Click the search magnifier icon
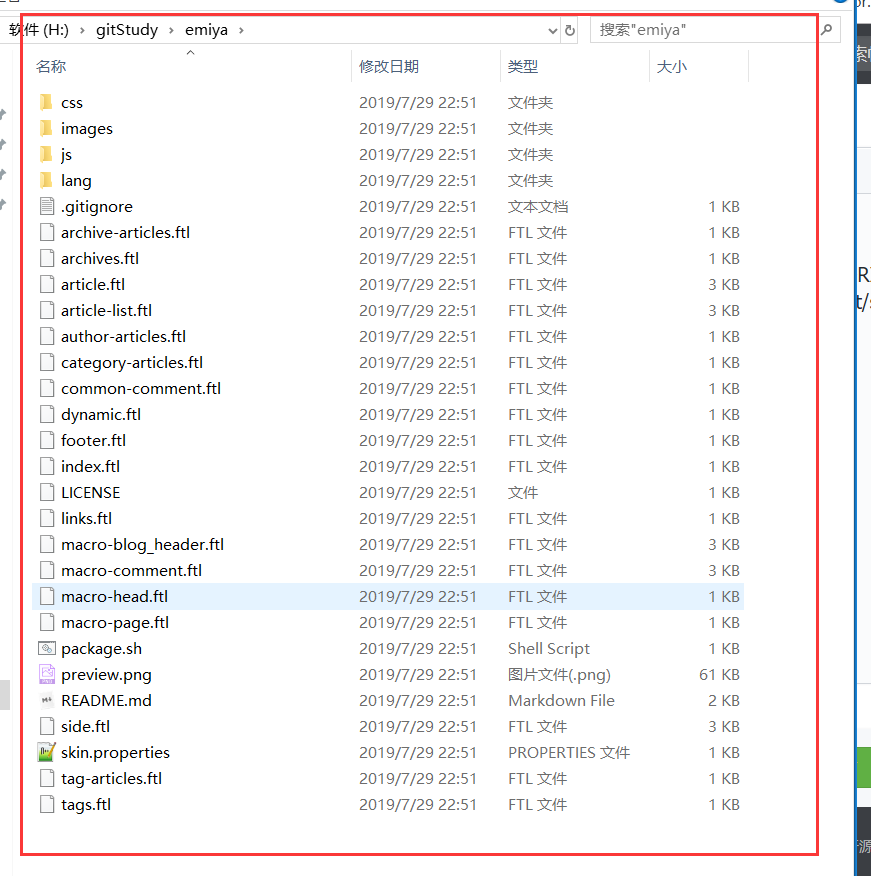871x876 pixels. [x=827, y=30]
